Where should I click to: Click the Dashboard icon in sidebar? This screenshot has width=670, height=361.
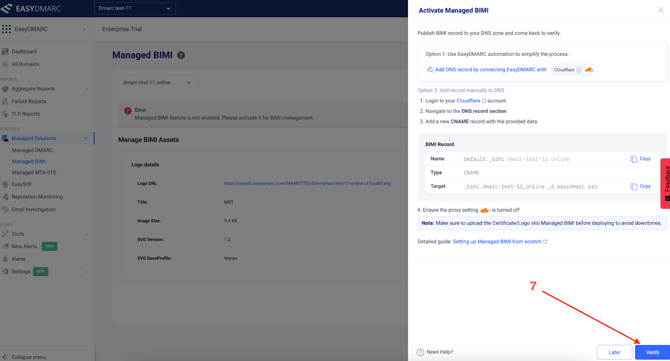tap(5, 51)
